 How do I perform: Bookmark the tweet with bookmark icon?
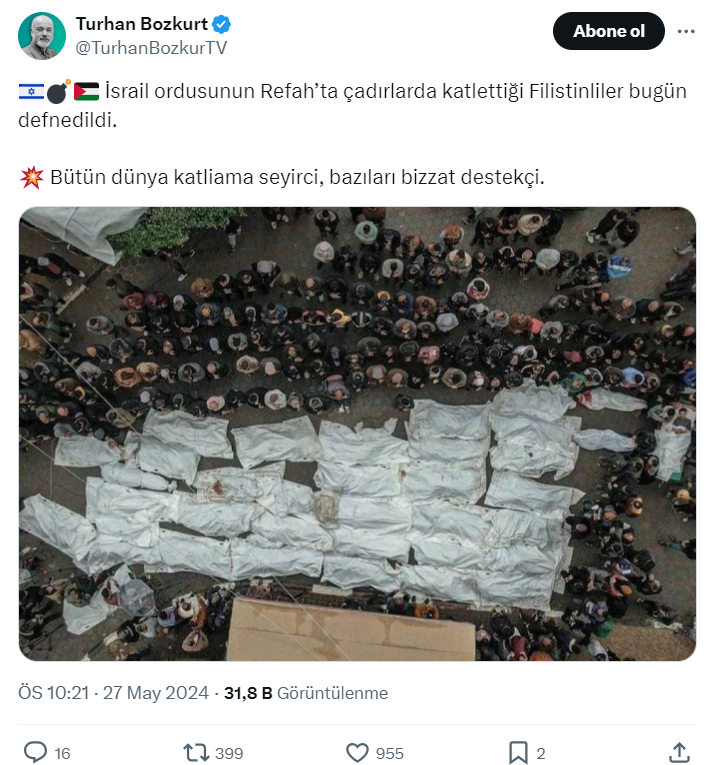[518, 752]
